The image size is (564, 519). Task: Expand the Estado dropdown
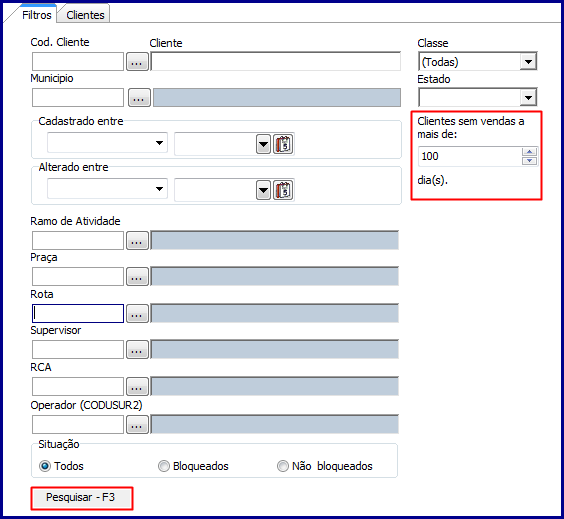[x=528, y=97]
